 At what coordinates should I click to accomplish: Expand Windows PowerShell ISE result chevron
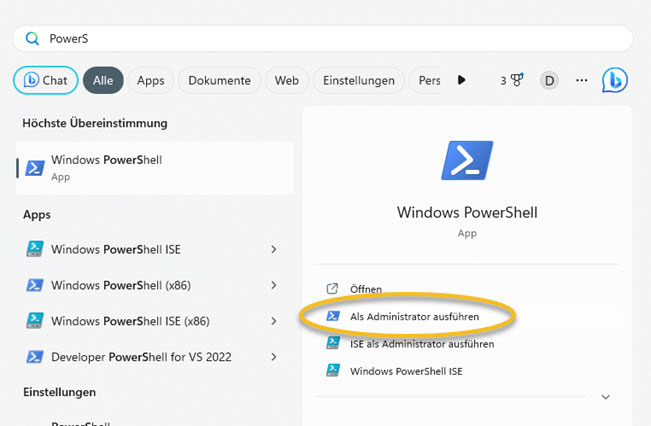coord(274,249)
